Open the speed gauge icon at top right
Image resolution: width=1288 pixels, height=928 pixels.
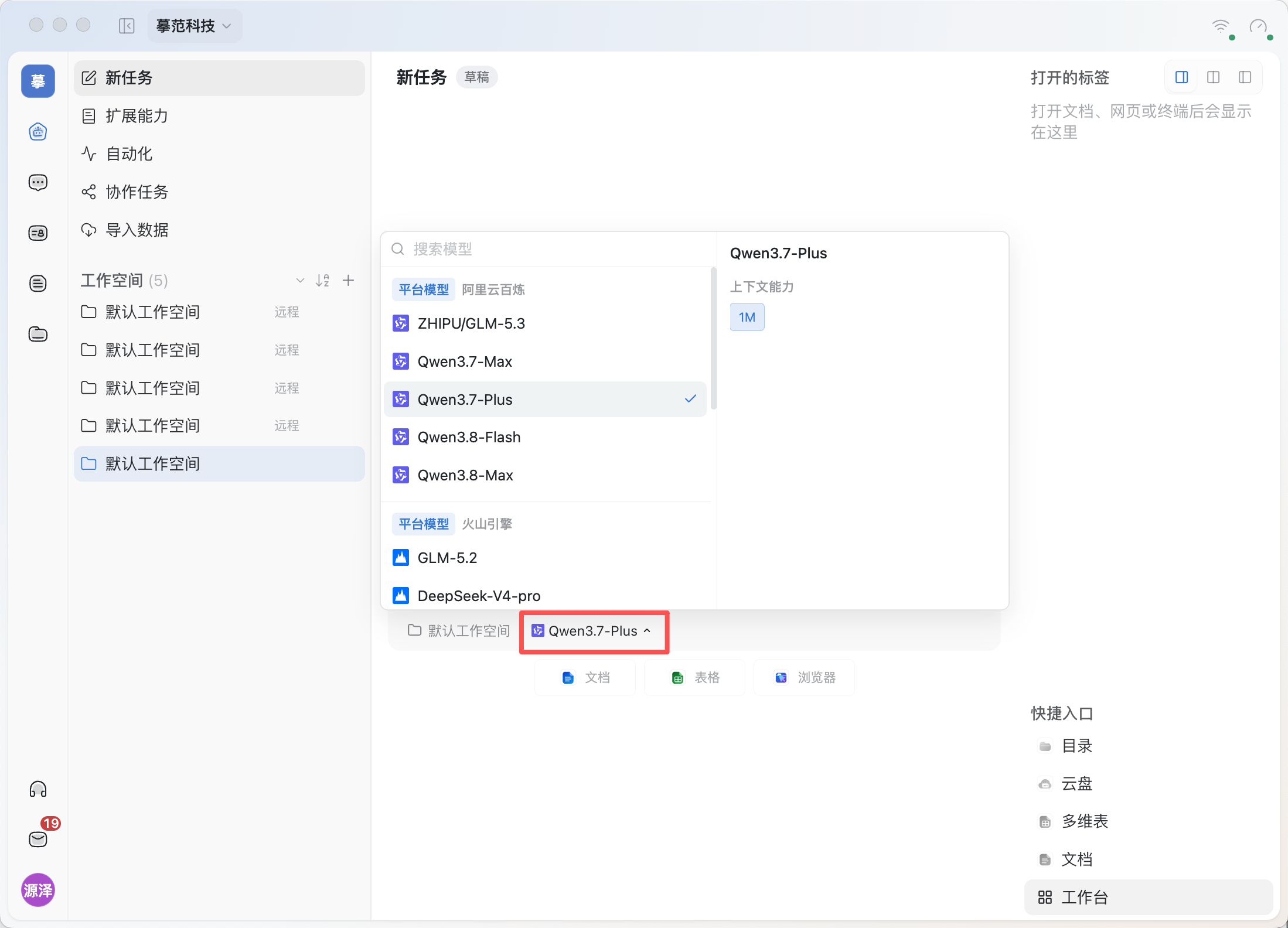[1259, 26]
